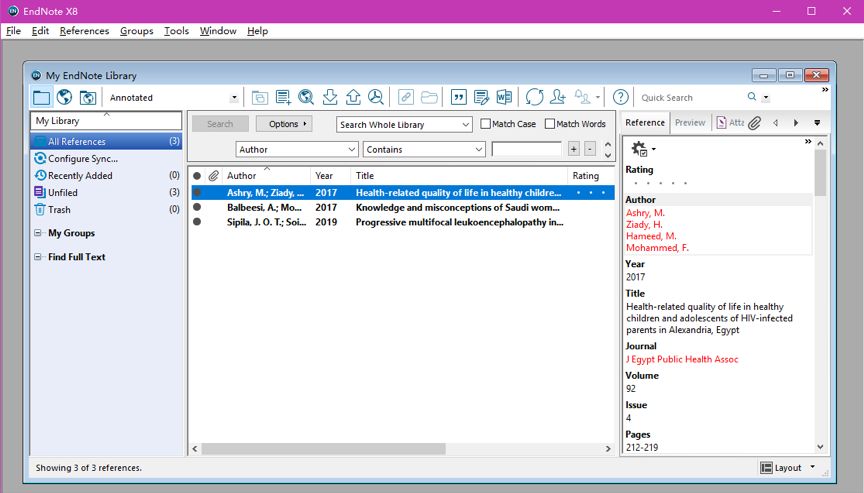Remove search row with minus button
Image resolution: width=864 pixels, height=493 pixels.
pos(590,149)
